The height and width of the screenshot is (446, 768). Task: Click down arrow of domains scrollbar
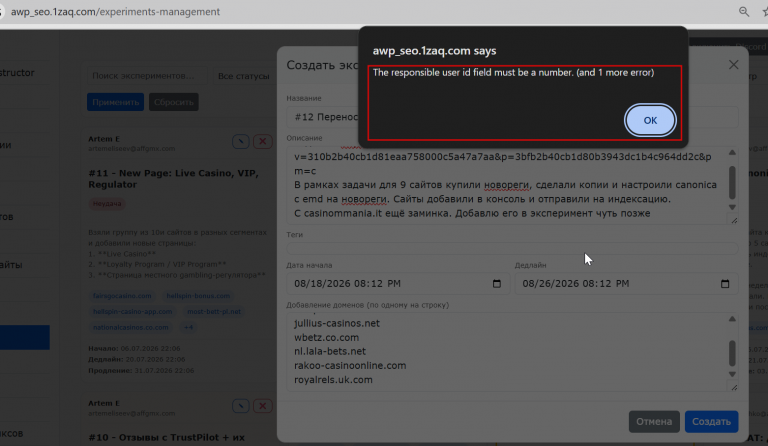(732, 374)
